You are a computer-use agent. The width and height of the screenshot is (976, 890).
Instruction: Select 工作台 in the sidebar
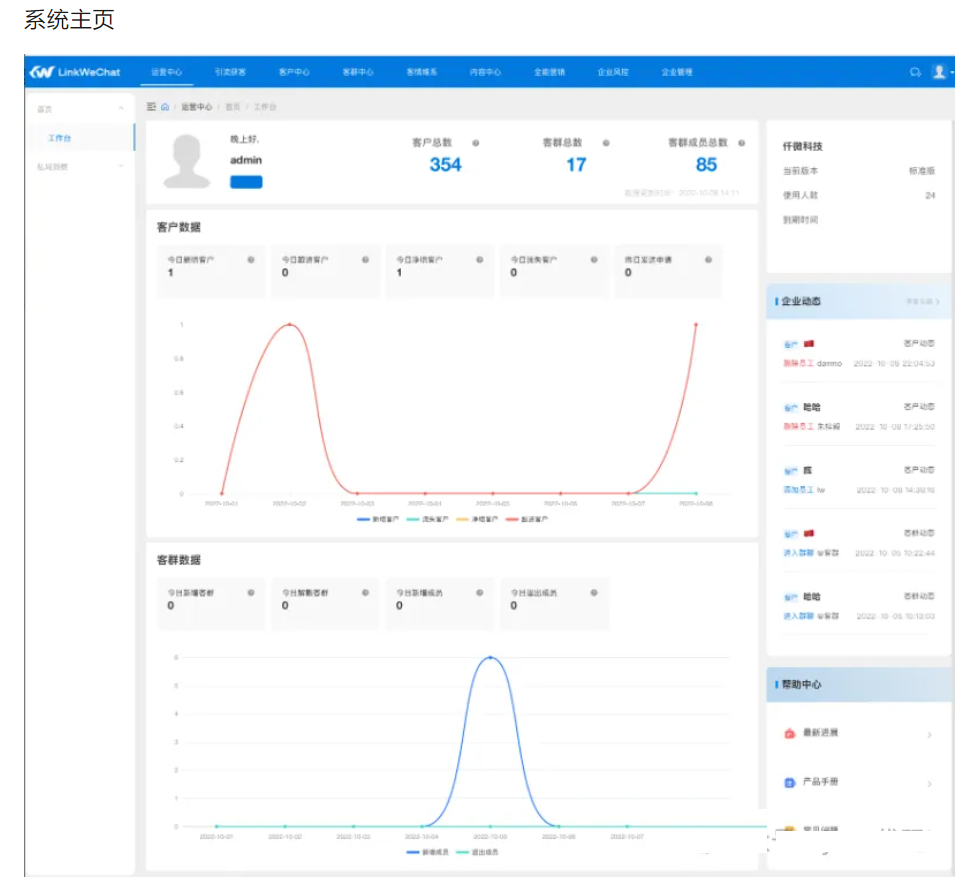click(60, 138)
